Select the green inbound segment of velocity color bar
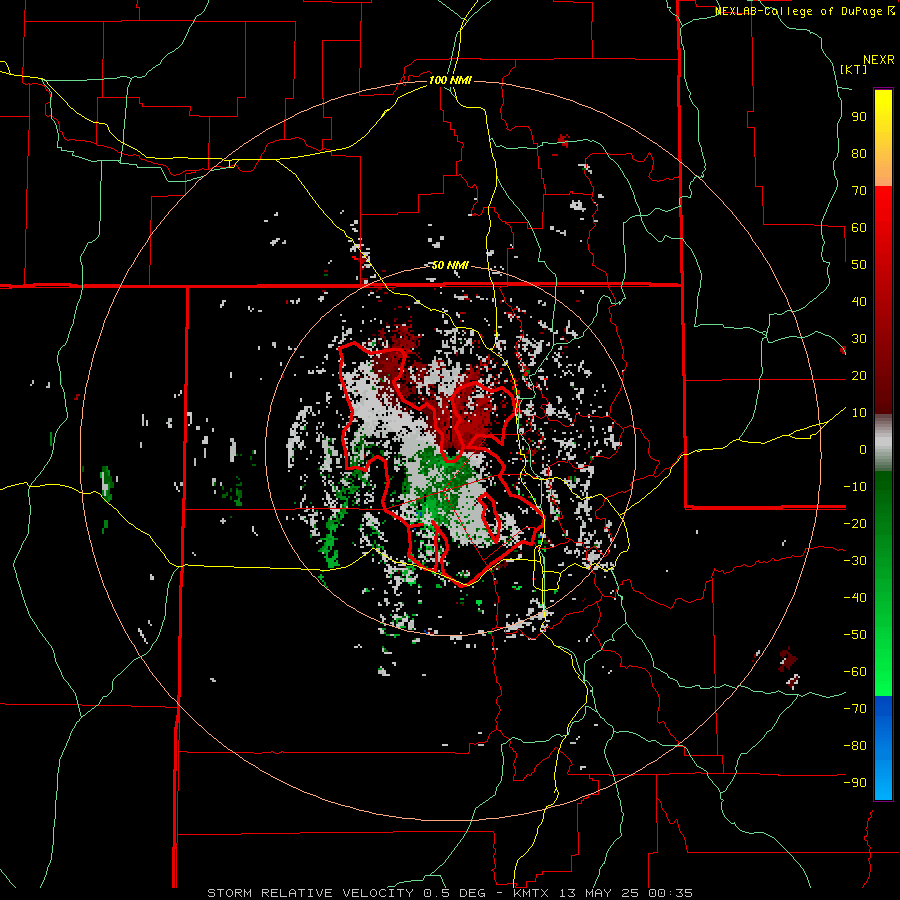Screen dimensions: 900x900 point(883,583)
